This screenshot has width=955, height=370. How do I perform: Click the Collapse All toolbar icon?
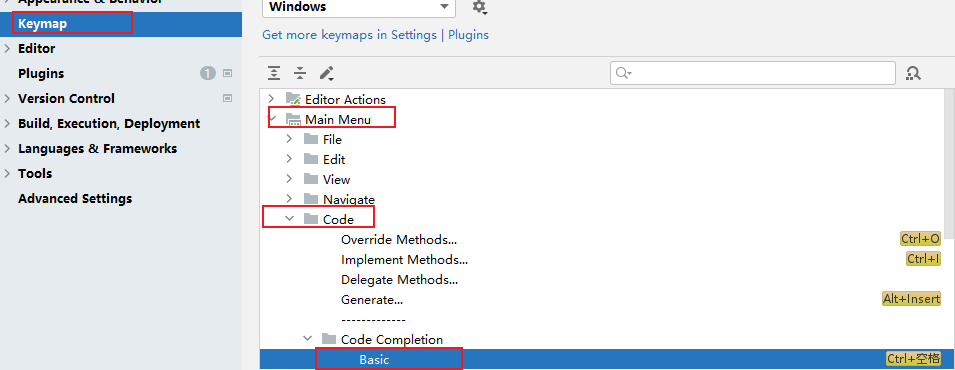click(x=300, y=74)
